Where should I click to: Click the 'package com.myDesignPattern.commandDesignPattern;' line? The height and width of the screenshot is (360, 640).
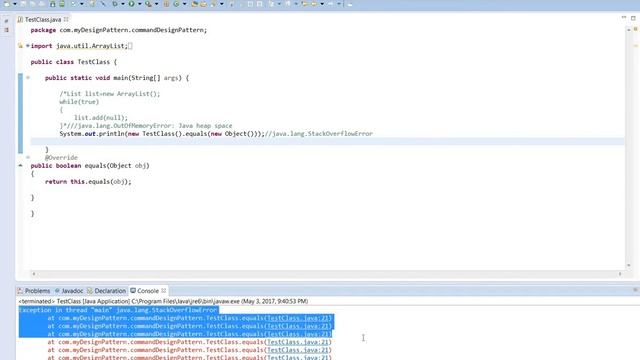[119, 30]
